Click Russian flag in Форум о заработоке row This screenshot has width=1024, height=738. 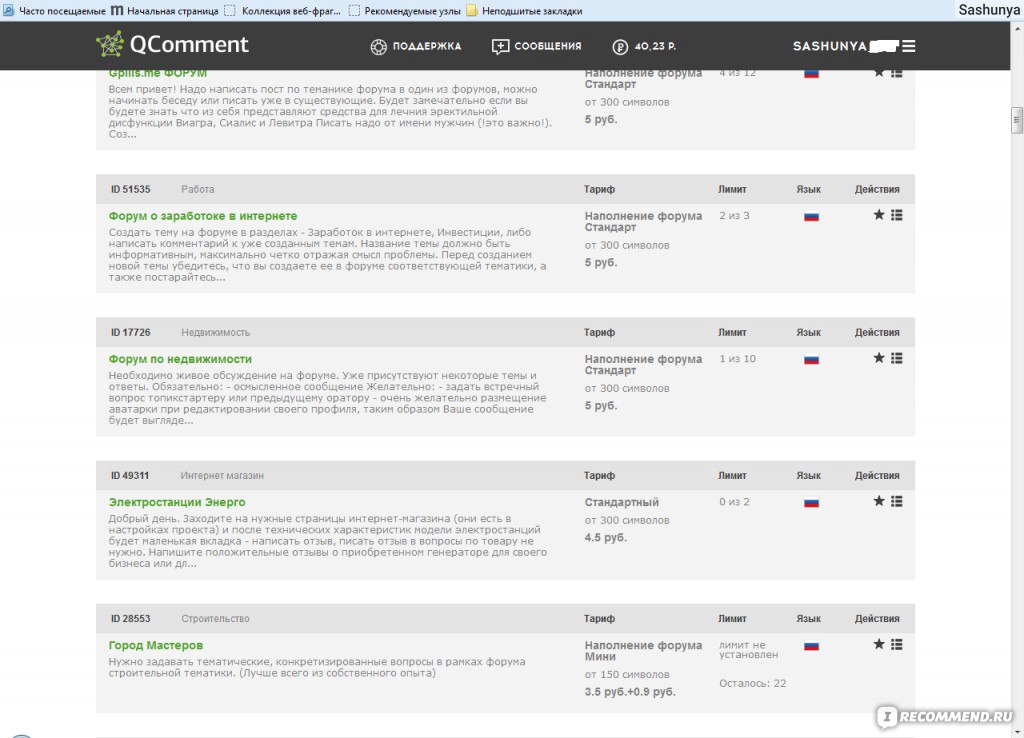click(811, 216)
